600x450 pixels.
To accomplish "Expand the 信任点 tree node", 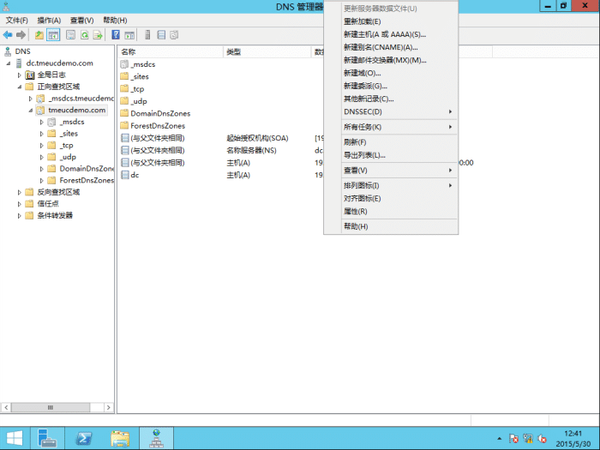I will 19,204.
